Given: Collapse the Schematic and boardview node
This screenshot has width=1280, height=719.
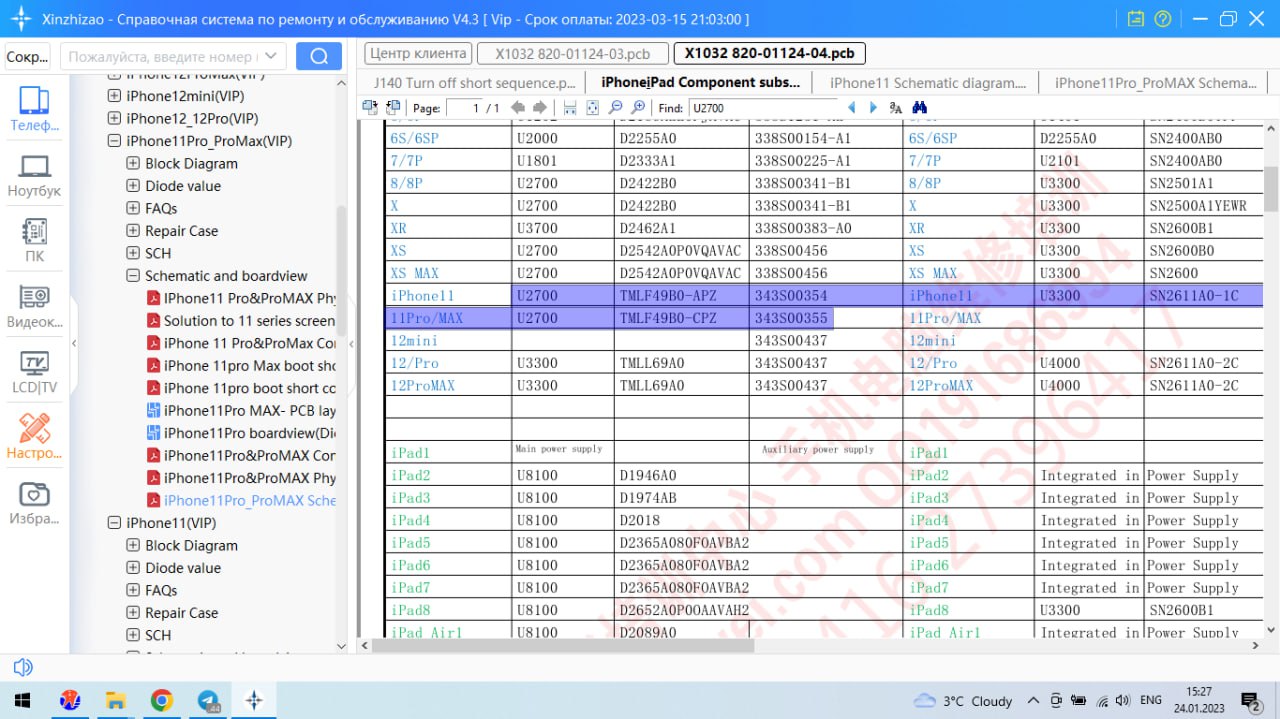Looking at the screenshot, I should [x=133, y=276].
